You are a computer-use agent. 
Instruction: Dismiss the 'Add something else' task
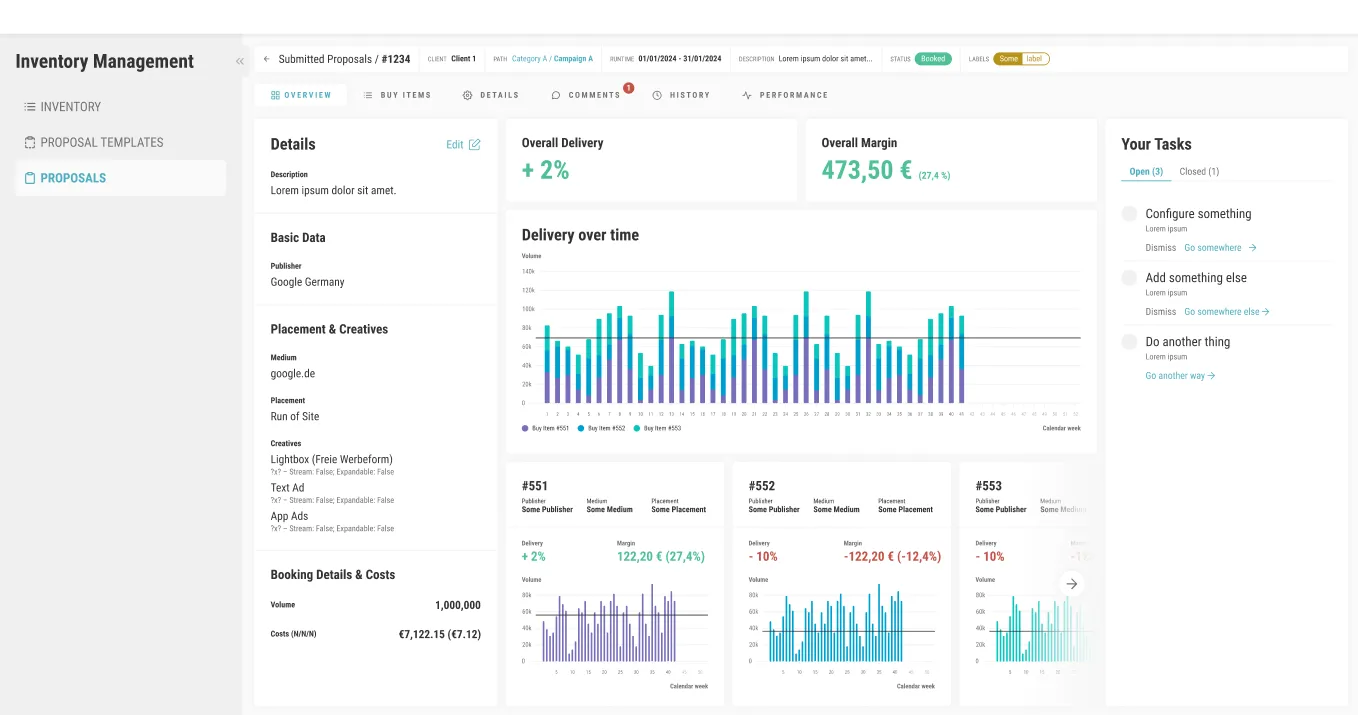[1161, 311]
